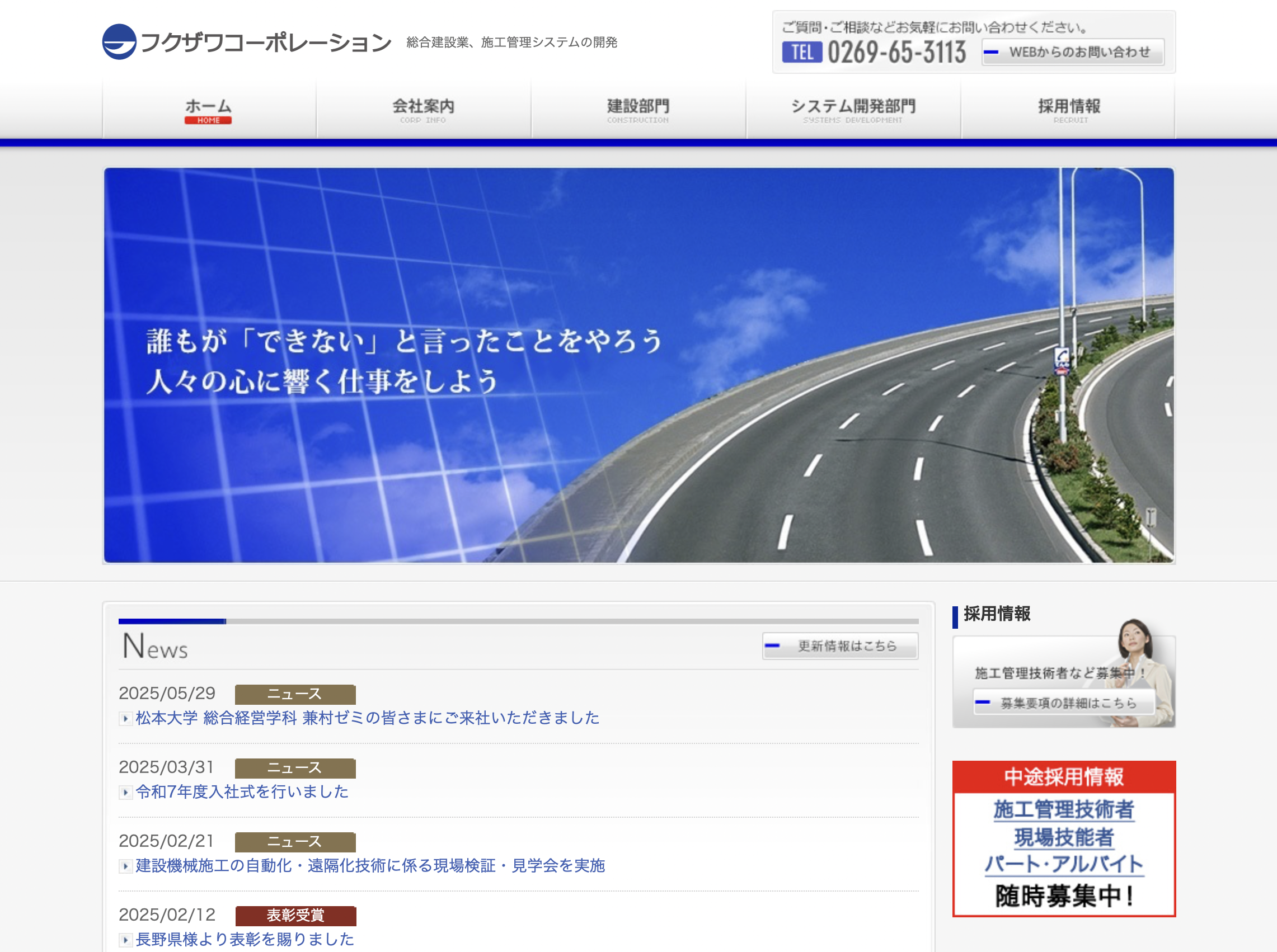The width and height of the screenshot is (1277, 952).
Task: Click the 中途採用情報 red banner header
Action: pyautogui.click(x=1064, y=777)
